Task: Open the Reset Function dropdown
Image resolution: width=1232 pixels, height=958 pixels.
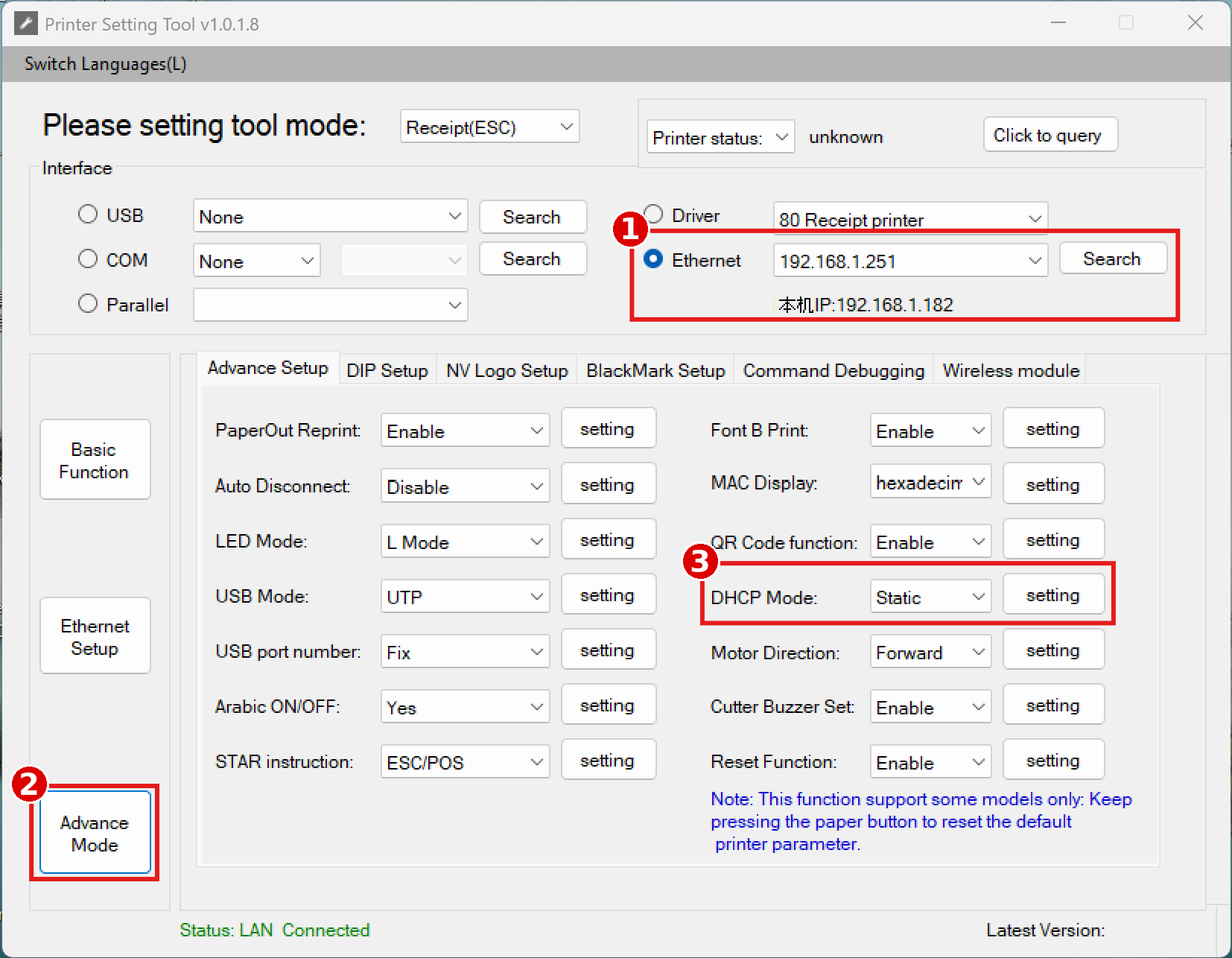Action: [930, 762]
